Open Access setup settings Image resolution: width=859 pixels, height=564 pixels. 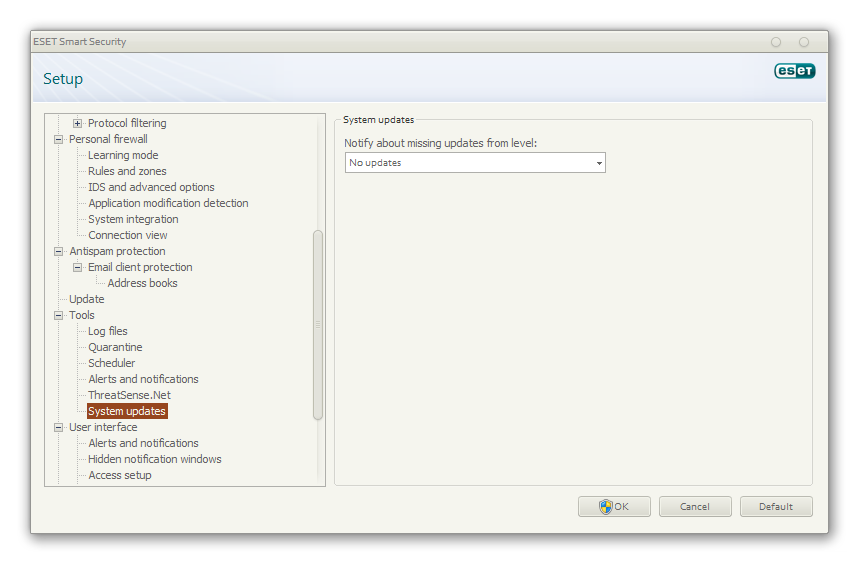coord(119,475)
